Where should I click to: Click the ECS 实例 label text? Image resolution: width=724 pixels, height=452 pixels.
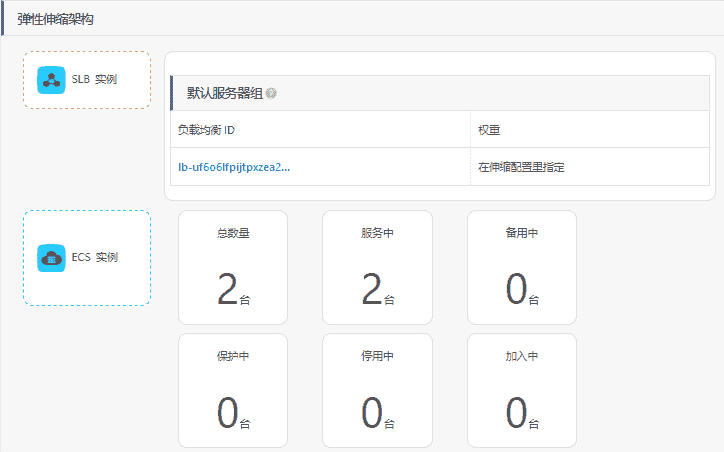tap(95, 257)
